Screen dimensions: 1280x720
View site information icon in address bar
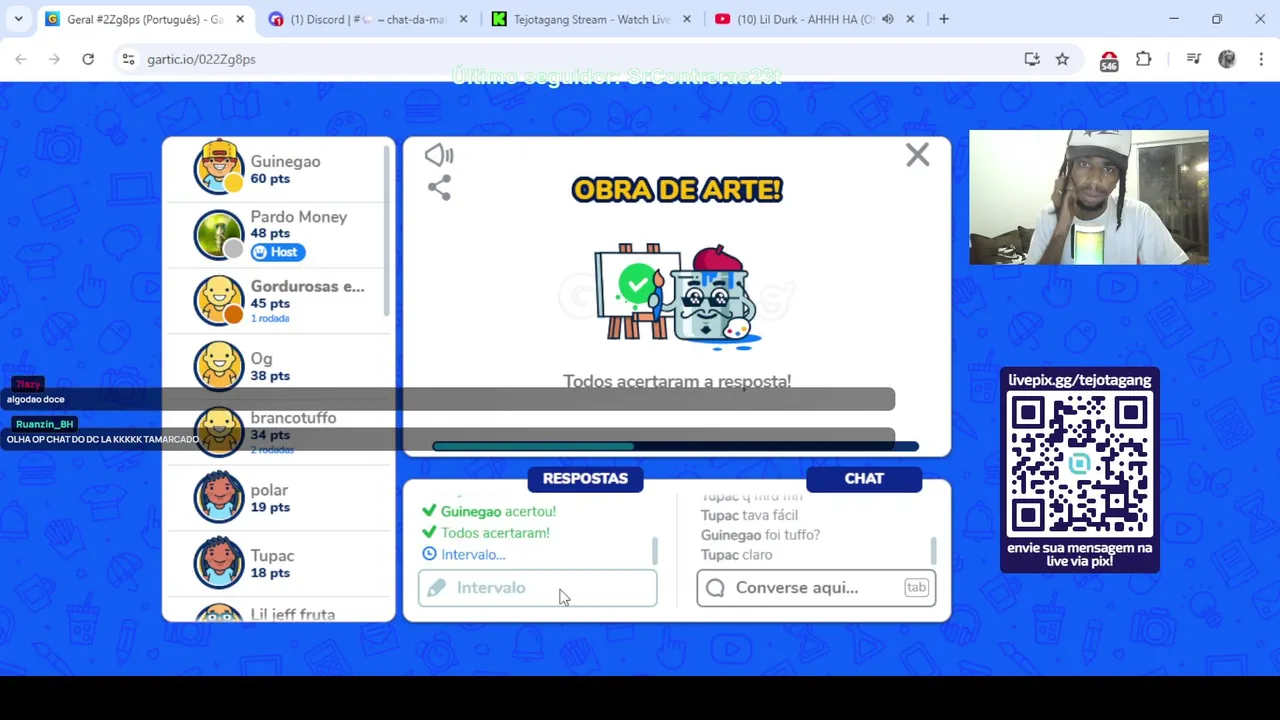tap(128, 59)
